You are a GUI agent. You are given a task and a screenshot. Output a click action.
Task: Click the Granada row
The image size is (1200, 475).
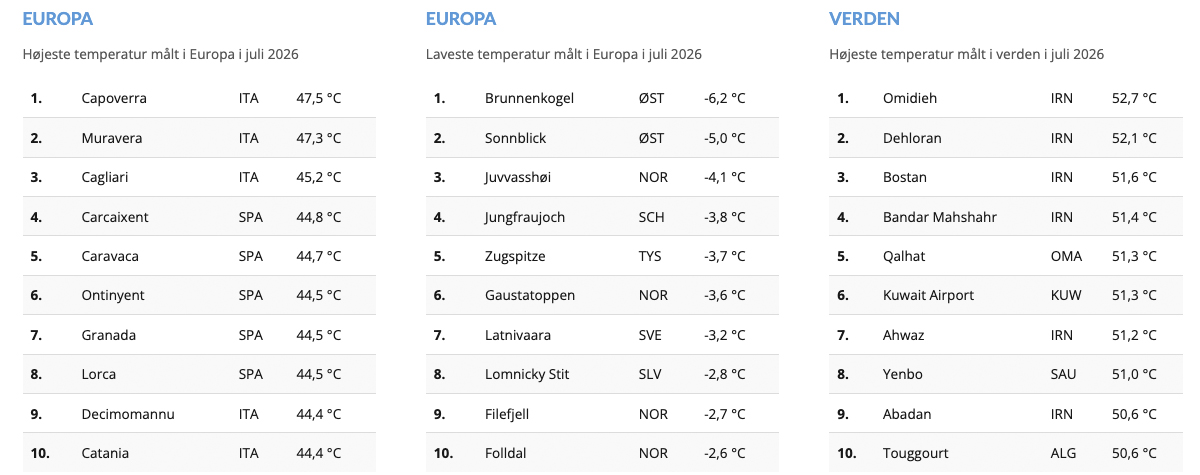coord(199,335)
